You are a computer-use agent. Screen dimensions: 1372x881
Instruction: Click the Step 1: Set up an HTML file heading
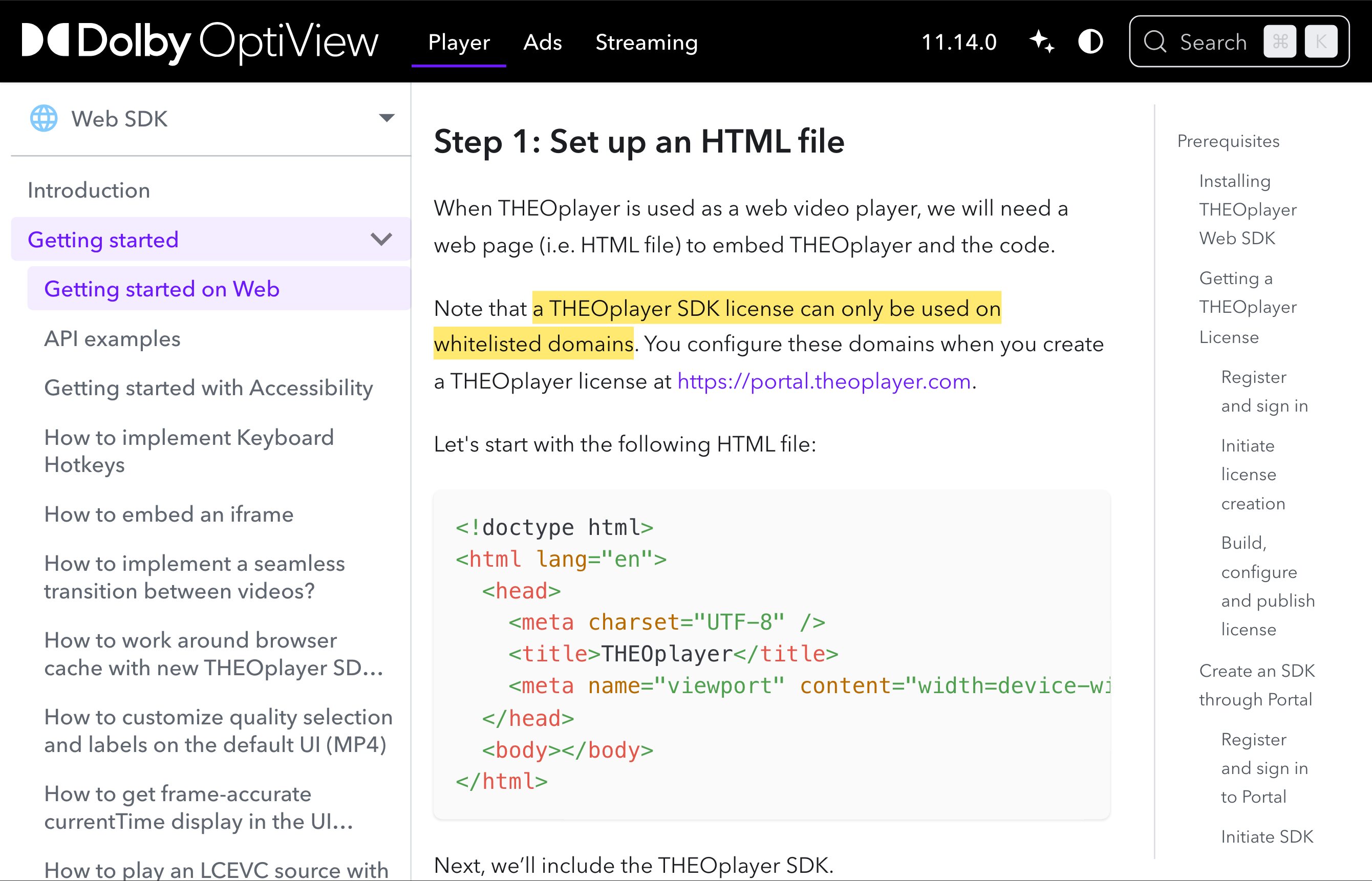click(x=638, y=141)
